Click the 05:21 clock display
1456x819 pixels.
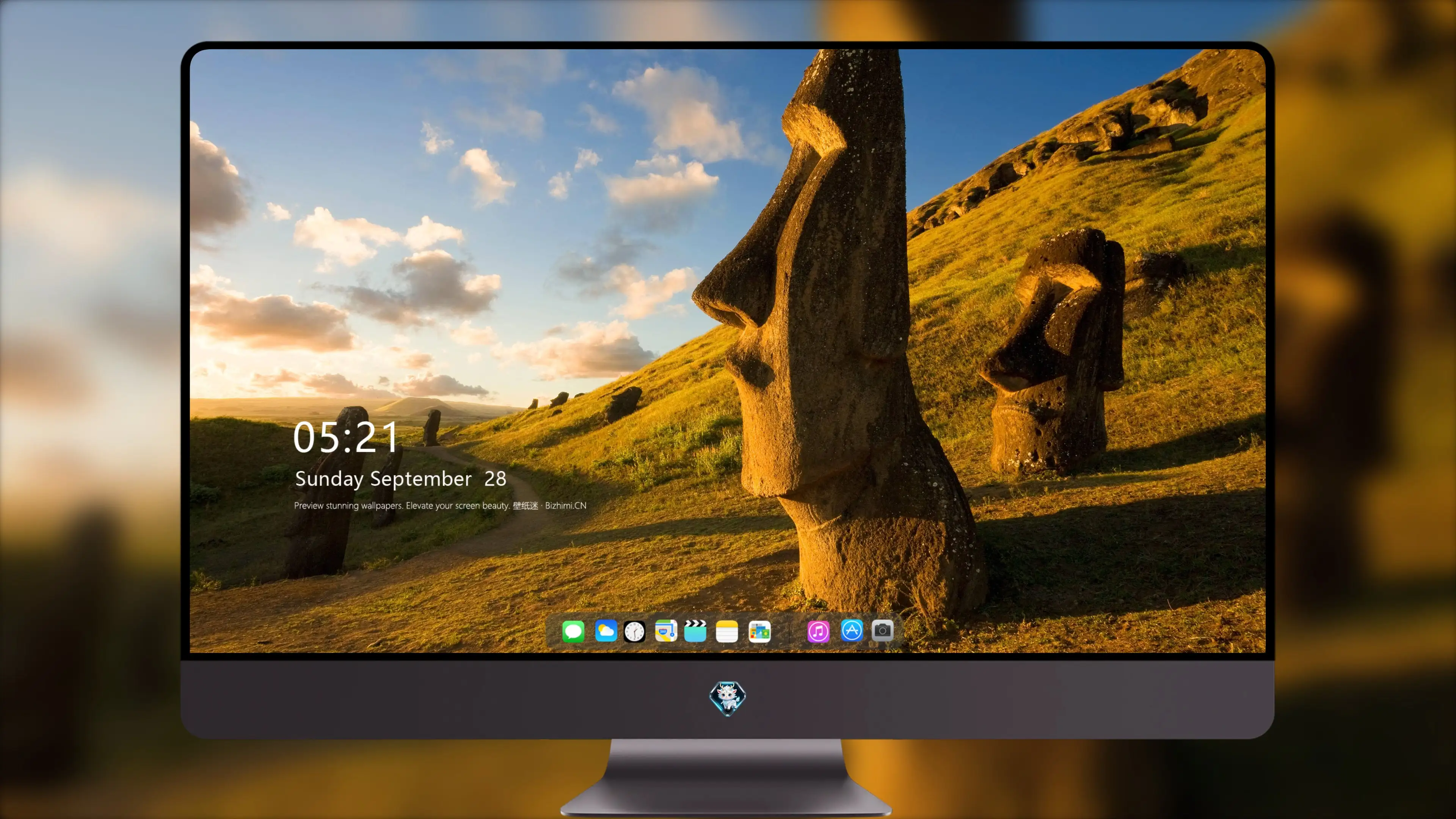click(x=345, y=438)
